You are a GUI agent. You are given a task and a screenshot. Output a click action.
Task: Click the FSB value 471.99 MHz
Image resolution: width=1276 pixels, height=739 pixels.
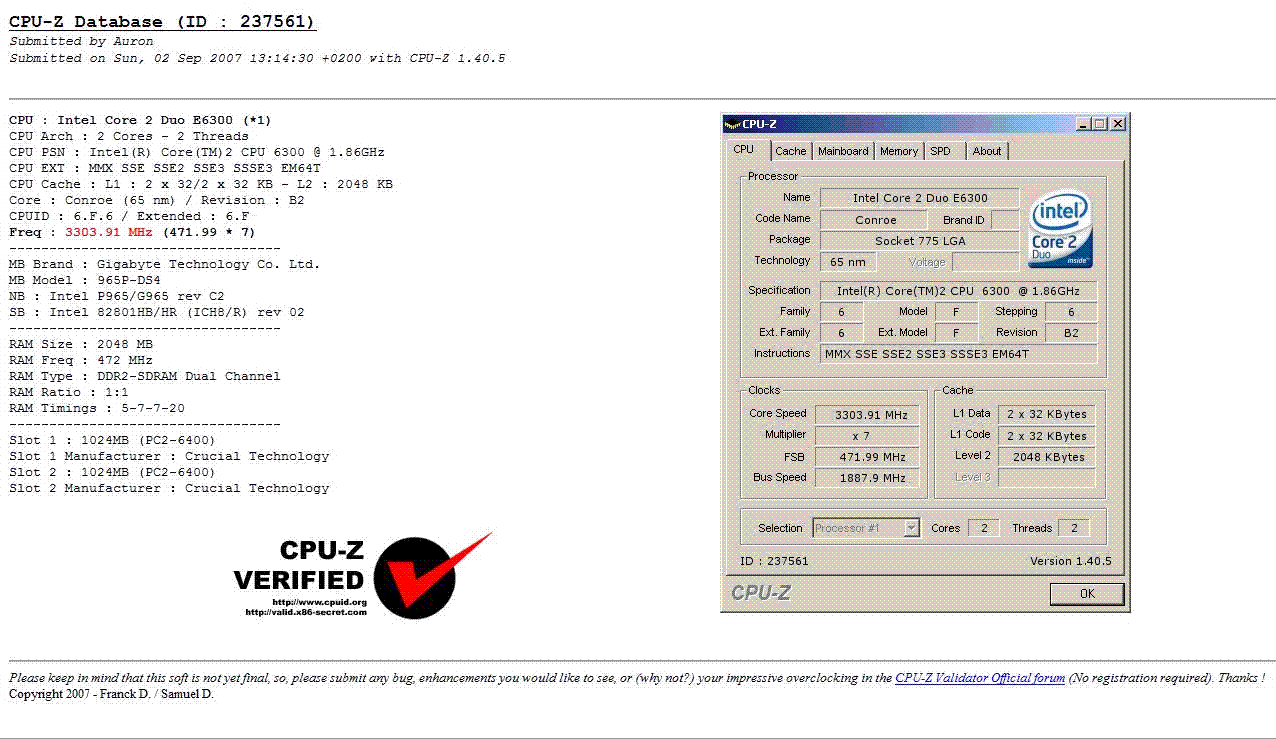(x=867, y=457)
